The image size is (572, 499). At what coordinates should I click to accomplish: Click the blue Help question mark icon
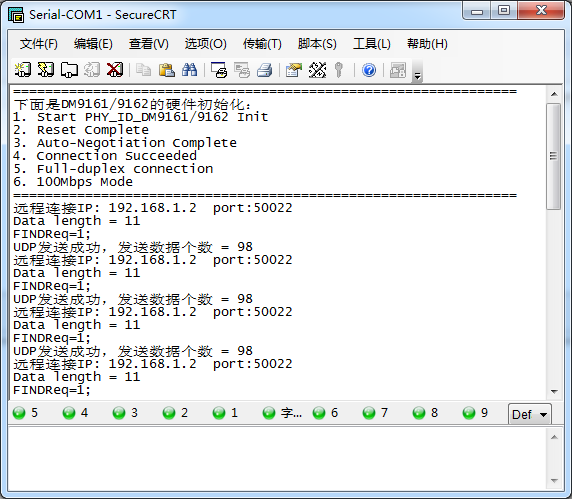(369, 70)
